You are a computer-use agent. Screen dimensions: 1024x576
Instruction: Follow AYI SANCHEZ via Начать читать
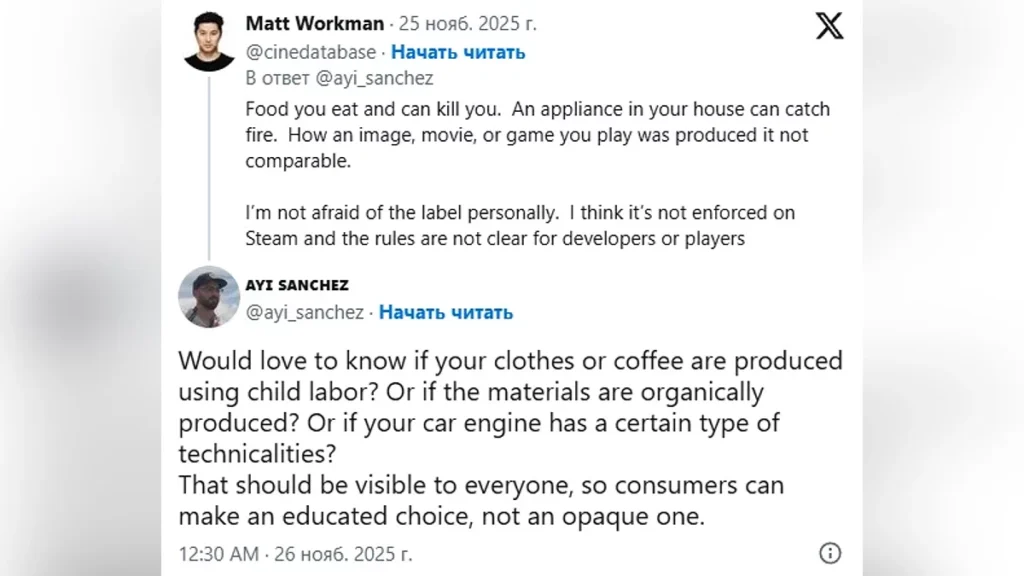coord(446,312)
